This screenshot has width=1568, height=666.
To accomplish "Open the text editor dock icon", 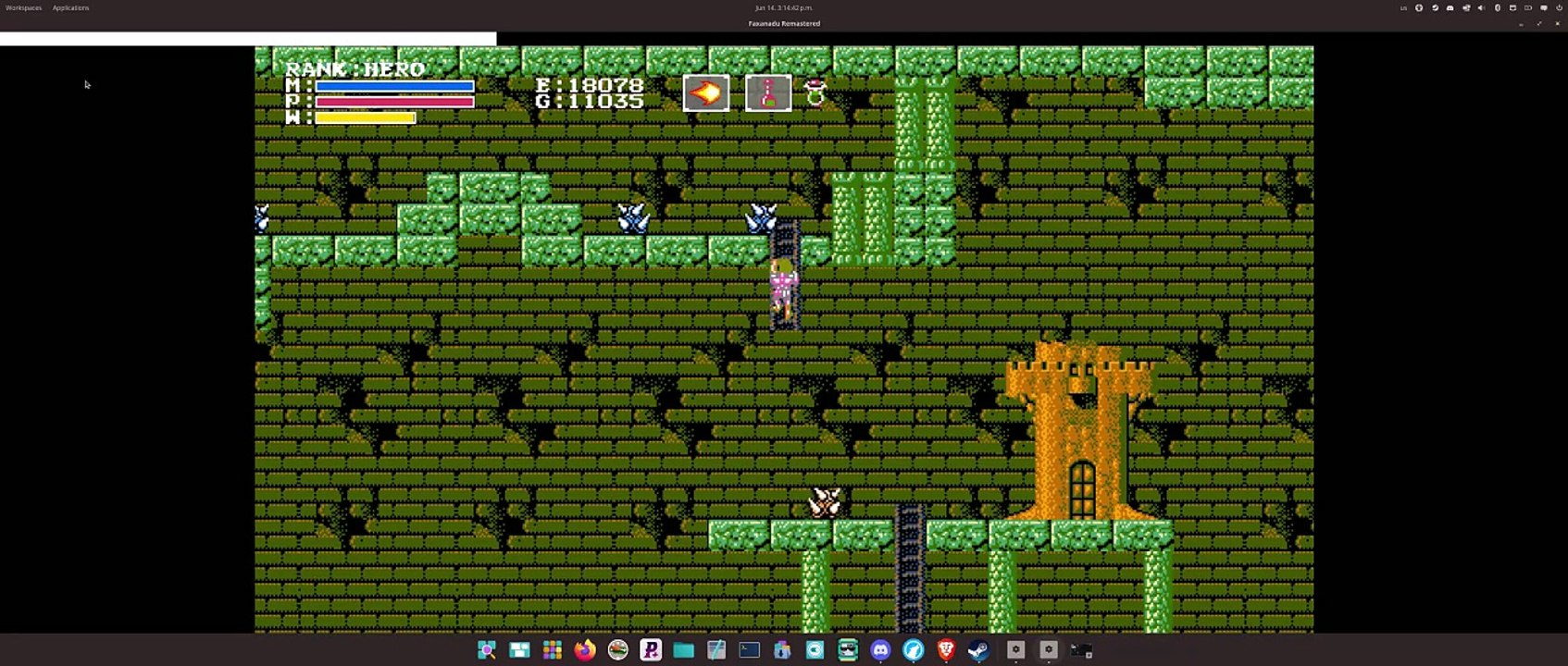I will pos(716,650).
